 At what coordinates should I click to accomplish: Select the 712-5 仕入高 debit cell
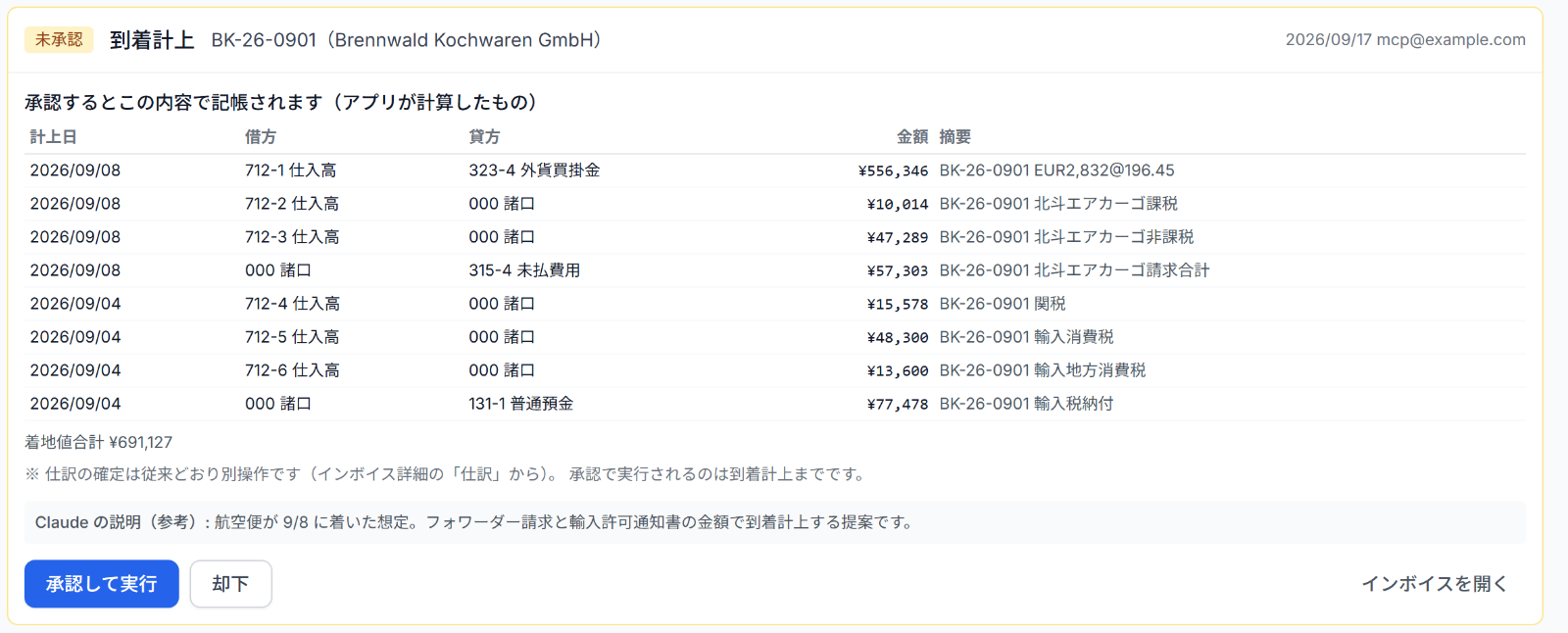click(292, 337)
